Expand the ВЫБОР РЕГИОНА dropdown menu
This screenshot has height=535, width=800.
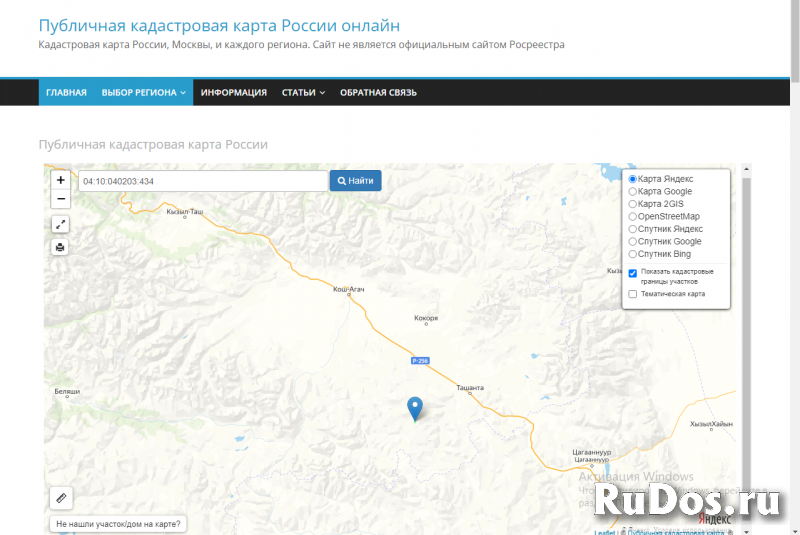(143, 92)
